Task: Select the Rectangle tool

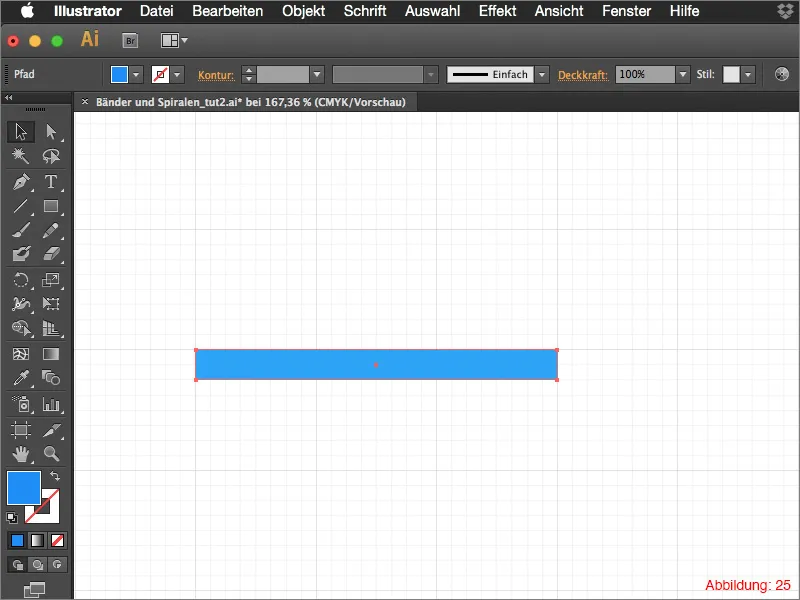Action: 51,206
